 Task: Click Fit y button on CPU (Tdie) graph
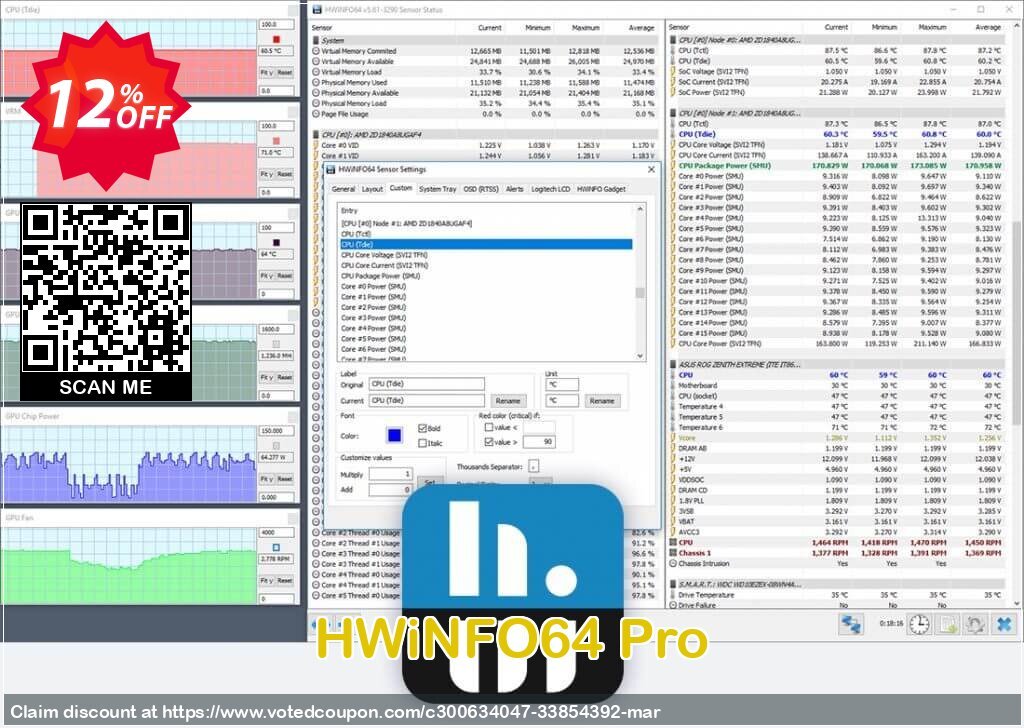(x=266, y=72)
